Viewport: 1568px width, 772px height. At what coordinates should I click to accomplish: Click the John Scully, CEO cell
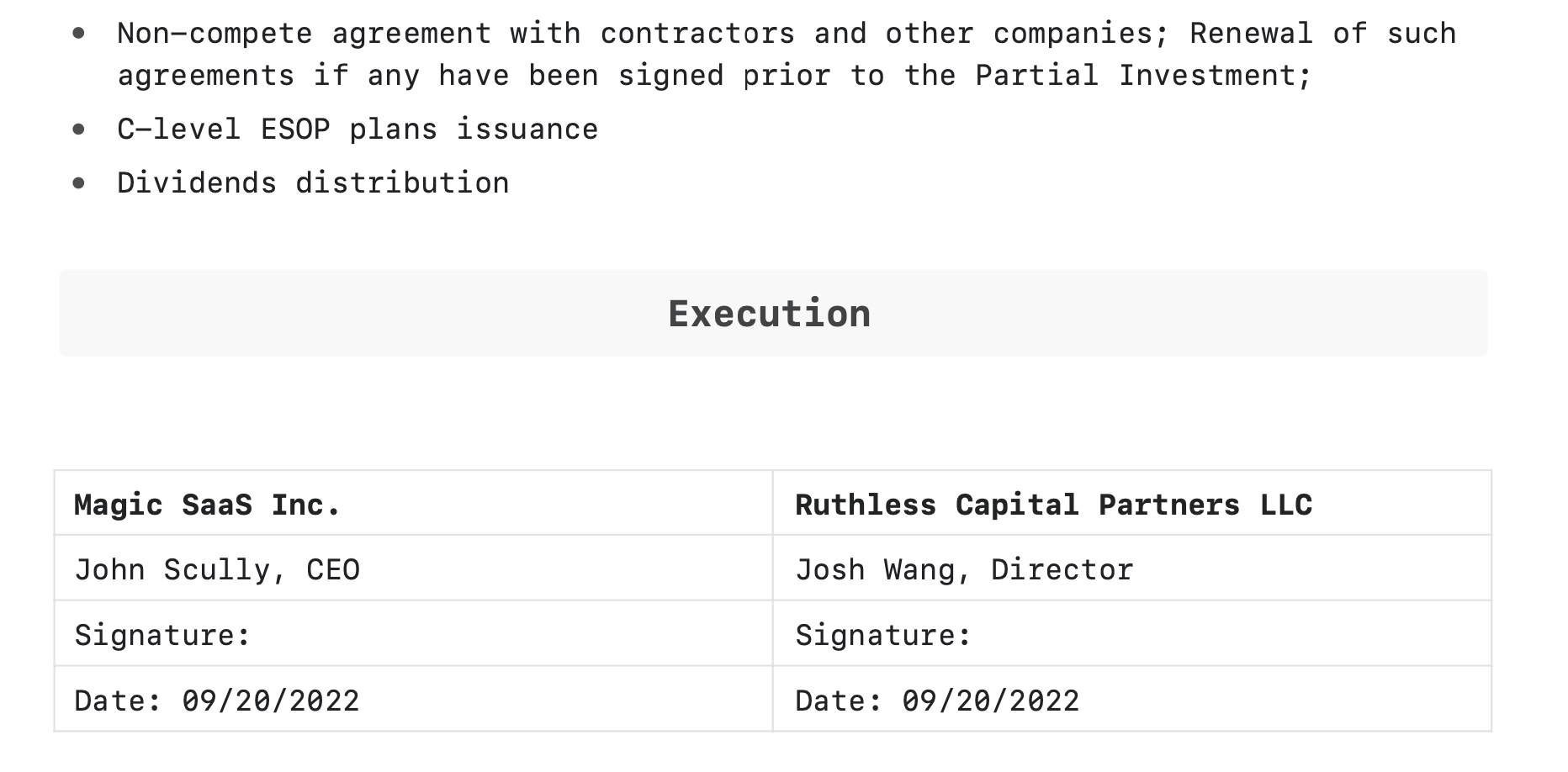click(x=413, y=568)
